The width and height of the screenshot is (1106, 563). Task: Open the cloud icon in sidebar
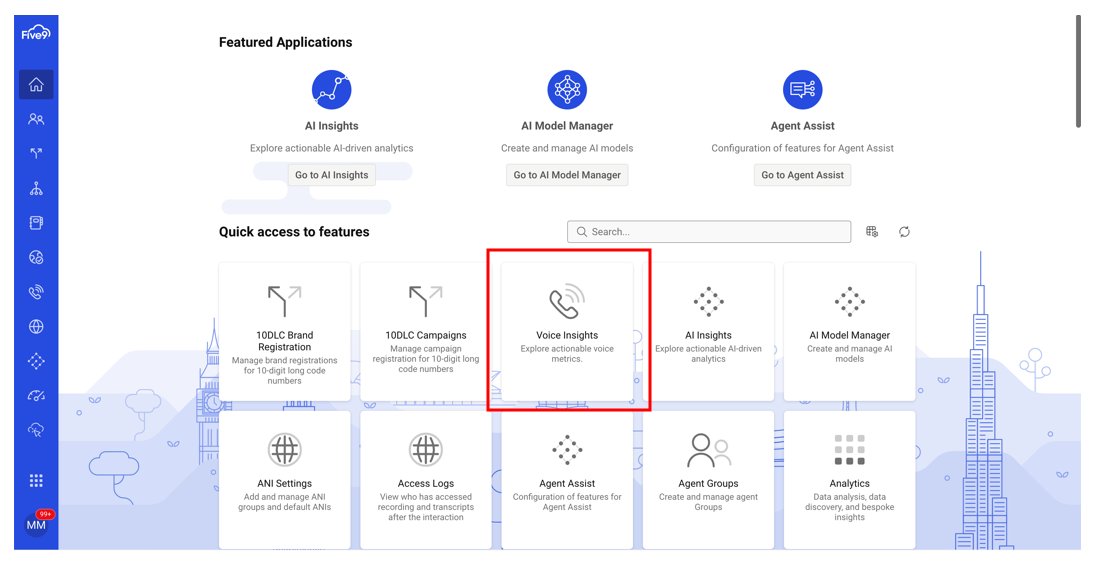(36, 430)
